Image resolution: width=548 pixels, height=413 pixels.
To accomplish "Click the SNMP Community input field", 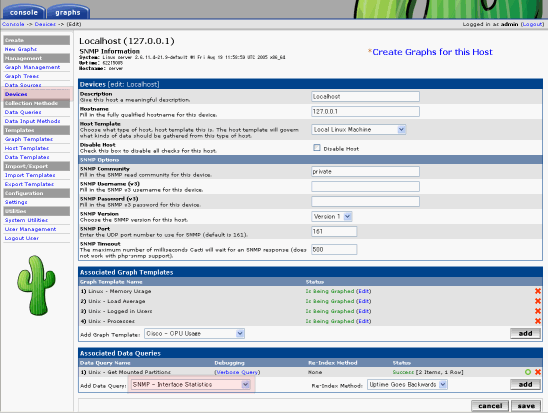I will click(x=365, y=172).
